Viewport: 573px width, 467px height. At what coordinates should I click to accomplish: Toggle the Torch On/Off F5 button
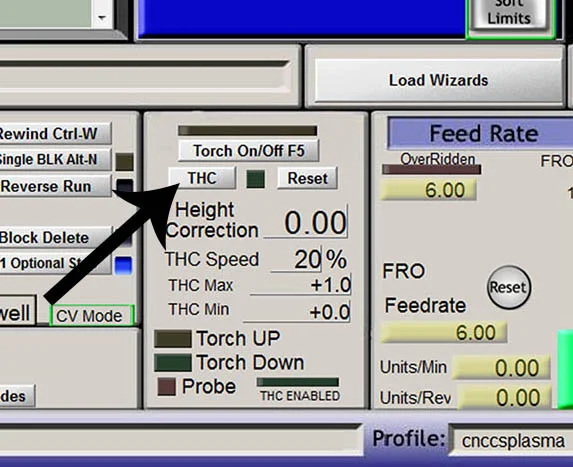[x=248, y=151]
